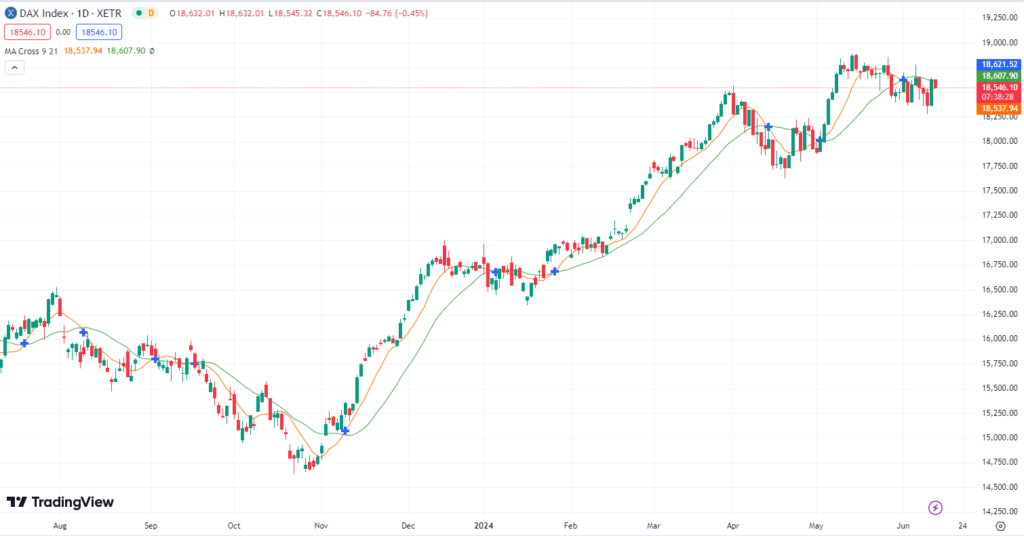The height and width of the screenshot is (536, 1024).
Task: Click red 18,546.10 last price countdown label
Action: click(x=999, y=92)
